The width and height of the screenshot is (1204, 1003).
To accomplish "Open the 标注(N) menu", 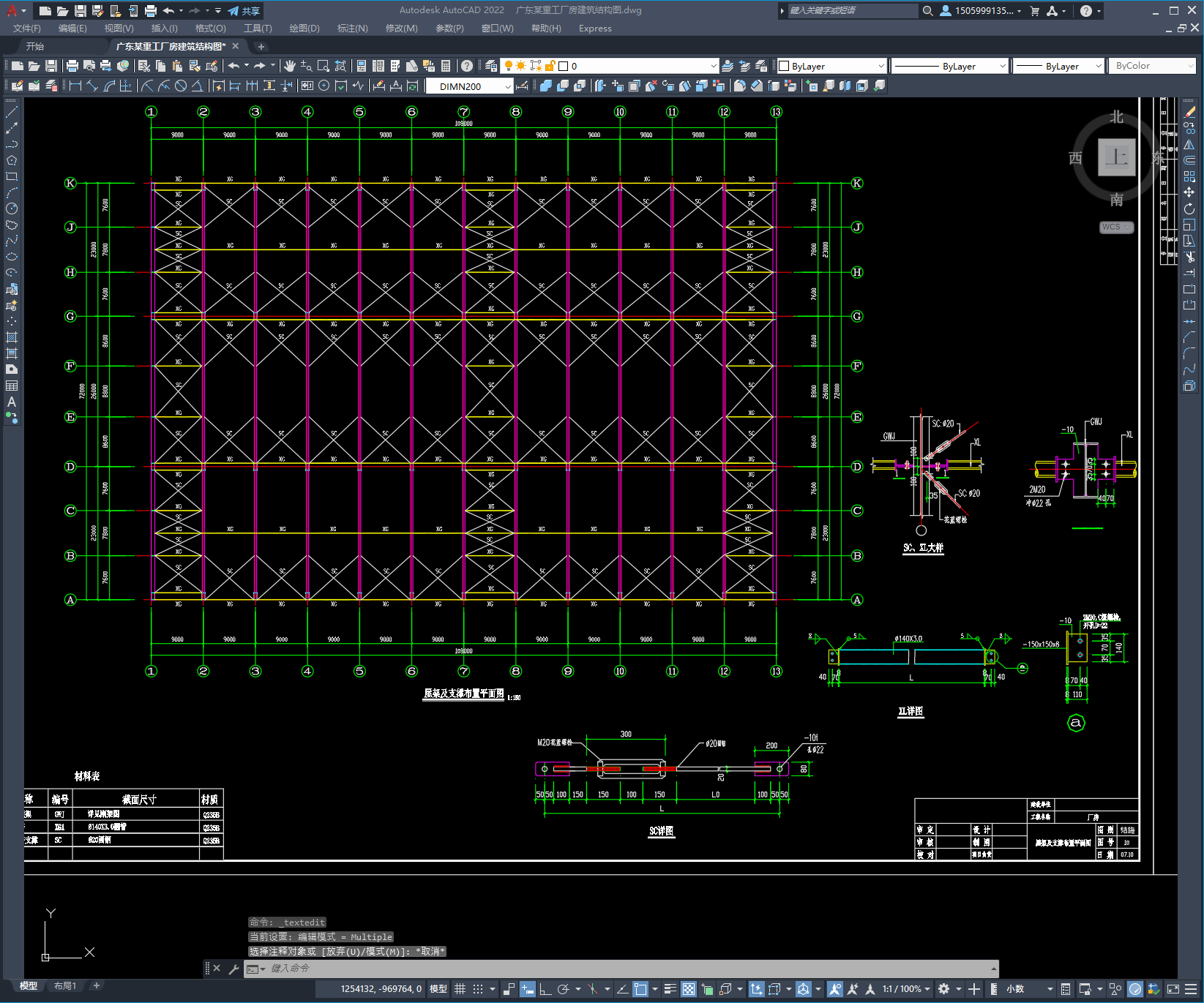I will (352, 29).
